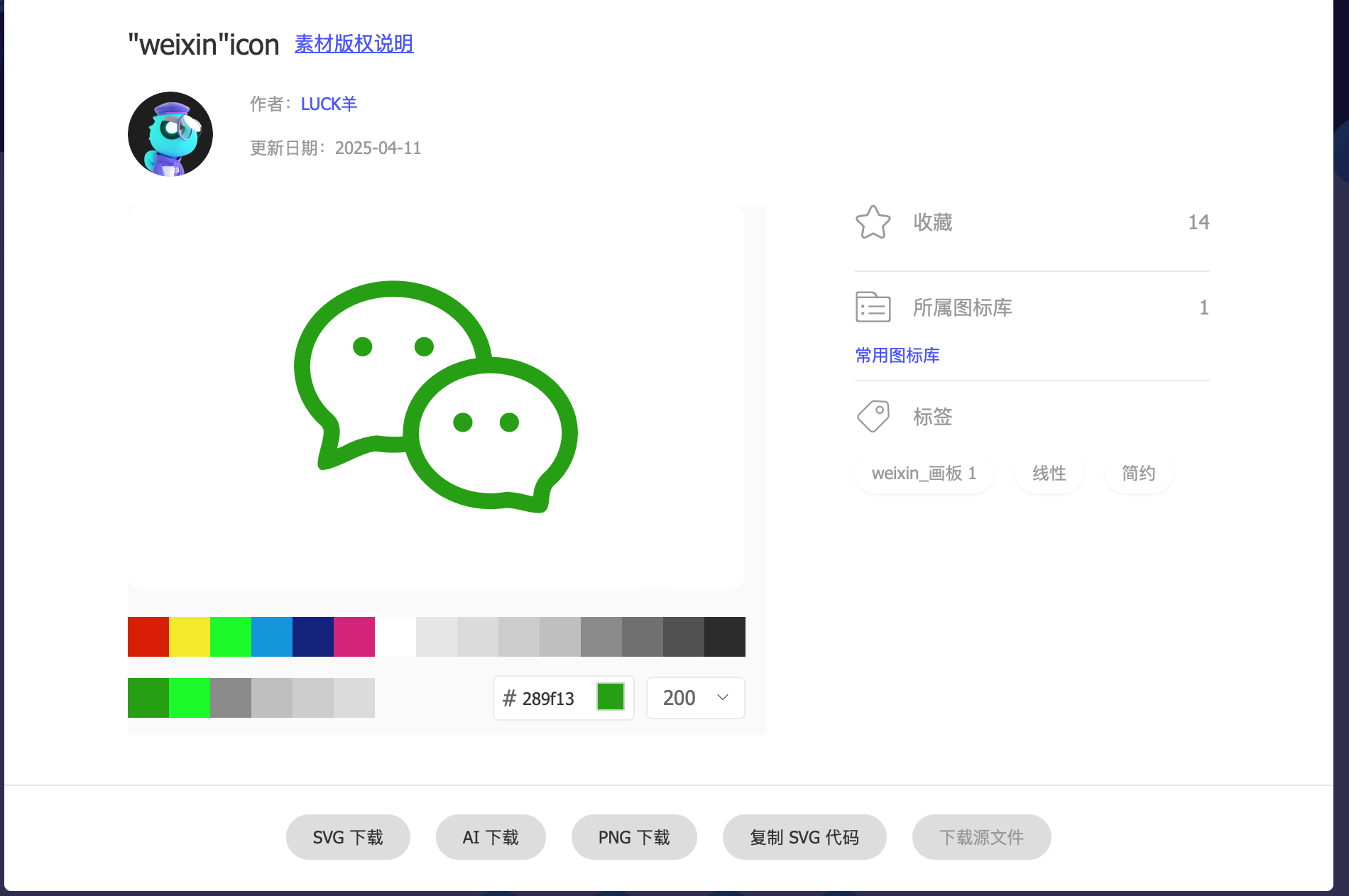
Task: Open the size 200 dropdown
Action: click(696, 698)
